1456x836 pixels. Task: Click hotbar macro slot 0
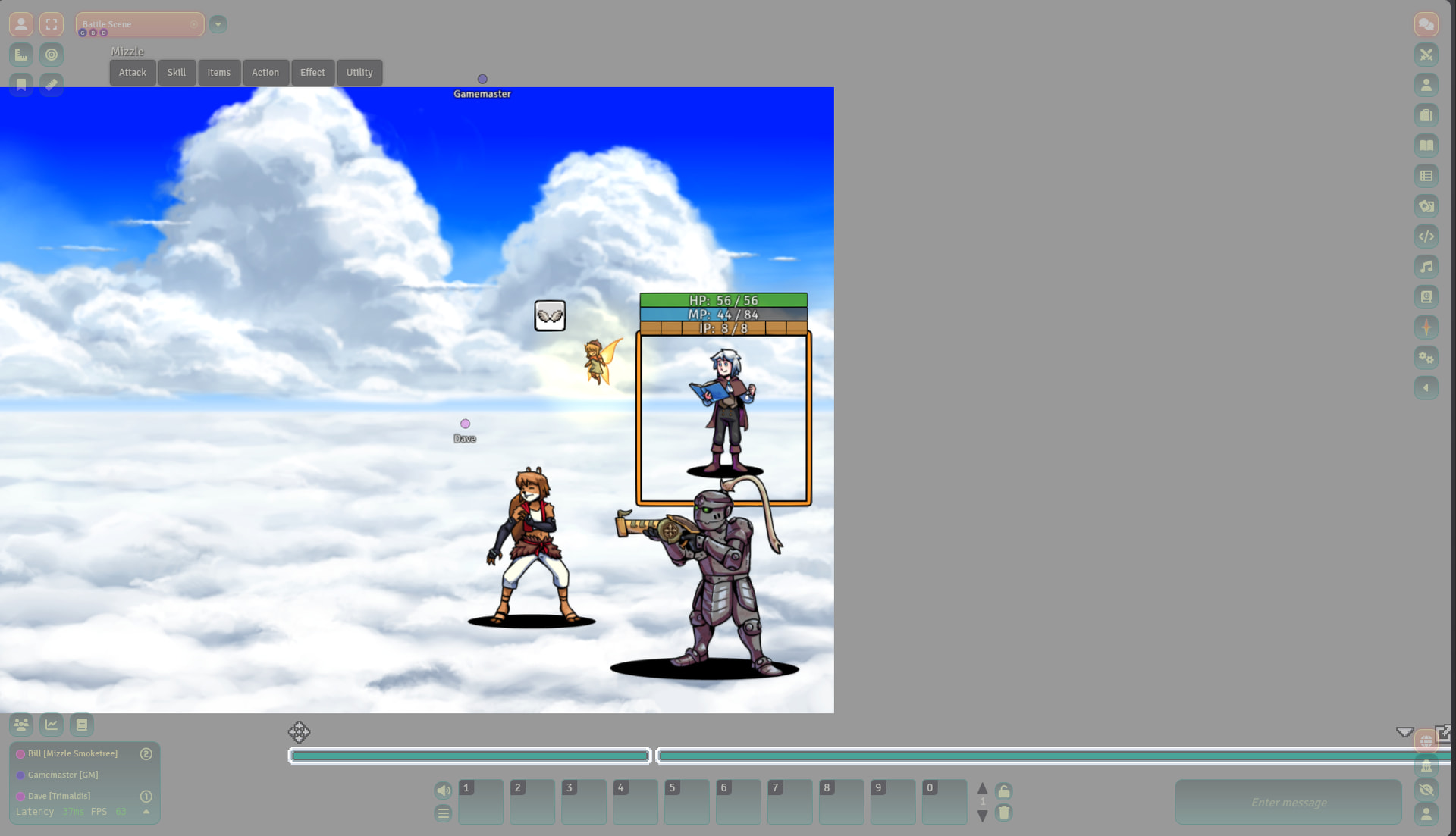[945, 802]
